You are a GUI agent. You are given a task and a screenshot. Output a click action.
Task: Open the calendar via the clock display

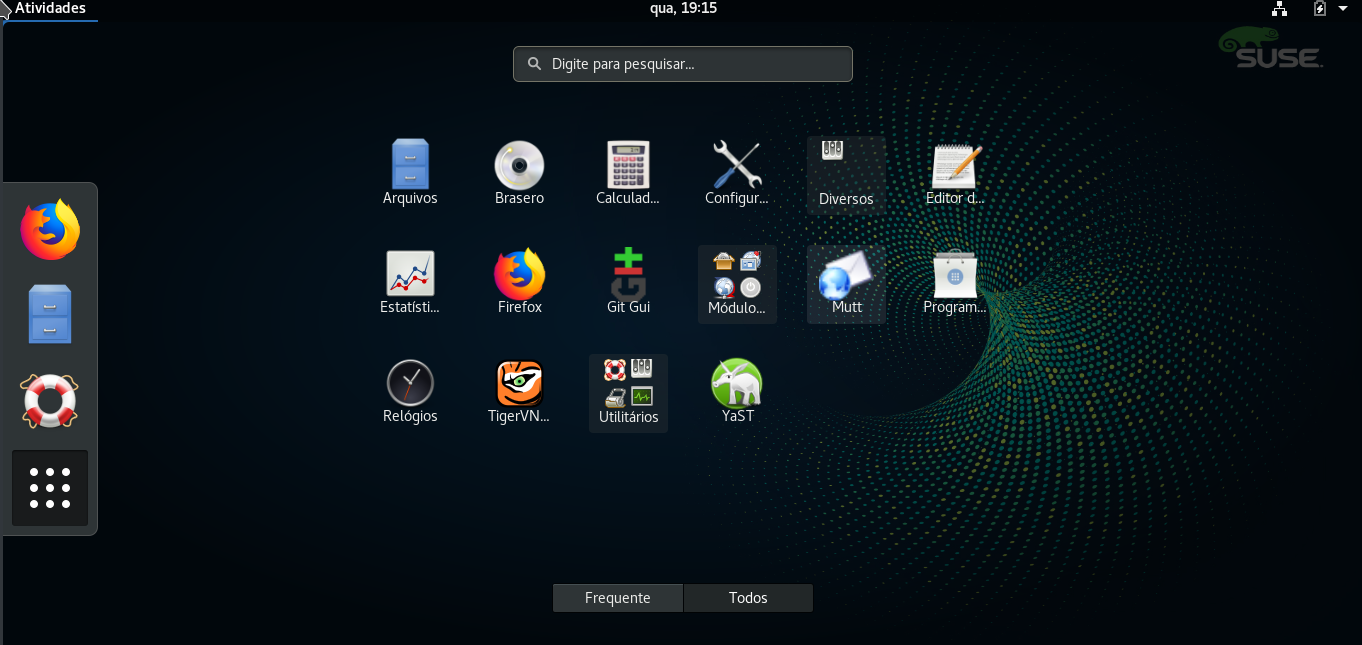click(x=684, y=9)
